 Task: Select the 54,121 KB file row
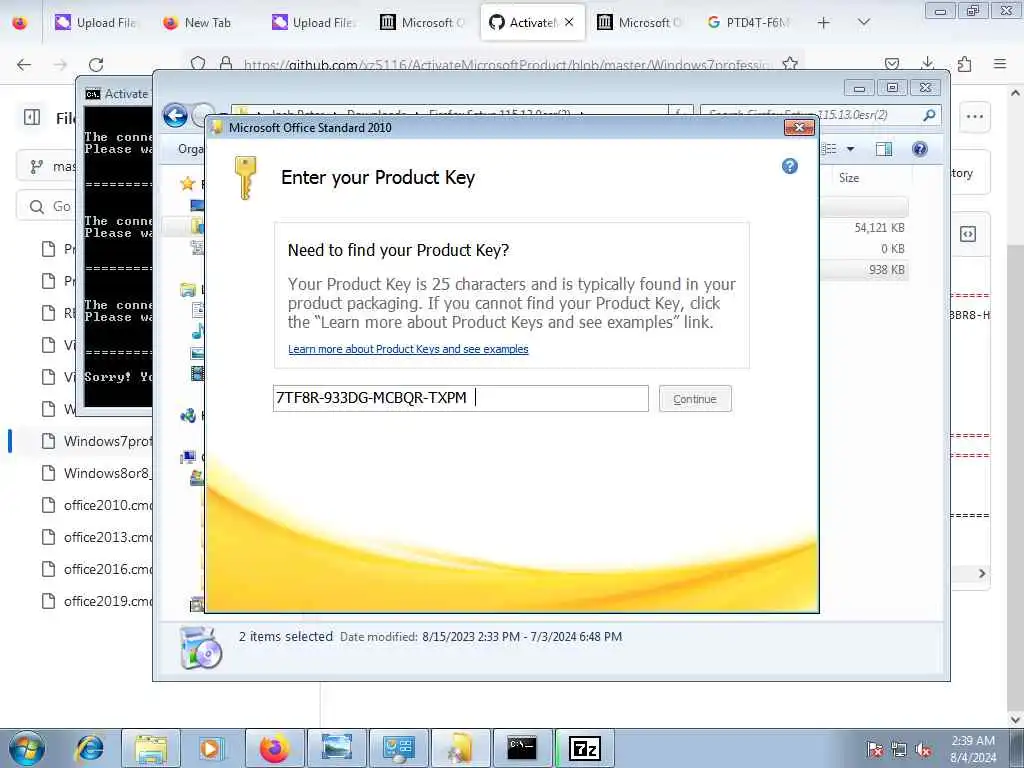(x=864, y=227)
